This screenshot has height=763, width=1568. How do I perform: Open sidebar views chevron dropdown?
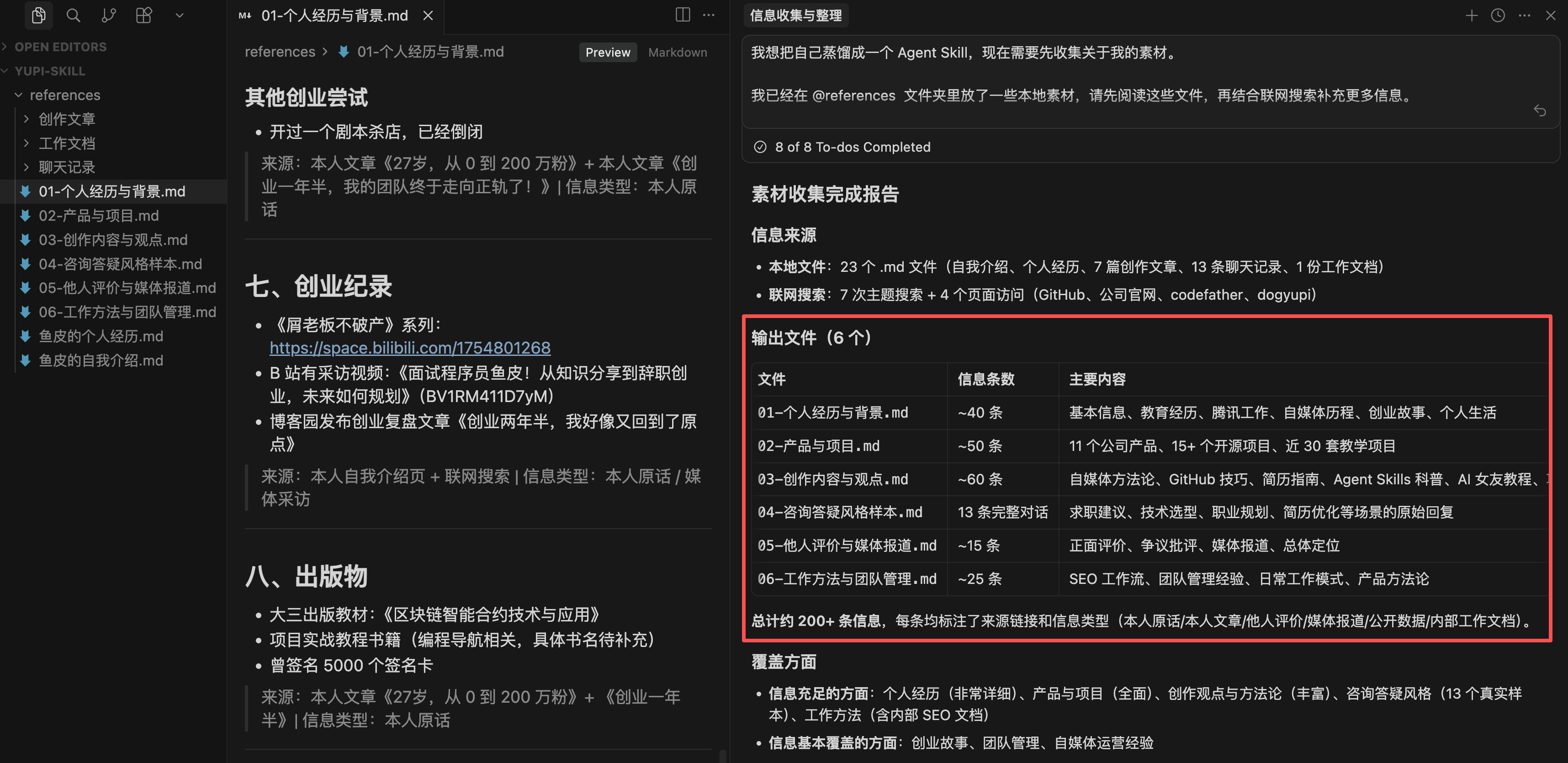[x=179, y=15]
